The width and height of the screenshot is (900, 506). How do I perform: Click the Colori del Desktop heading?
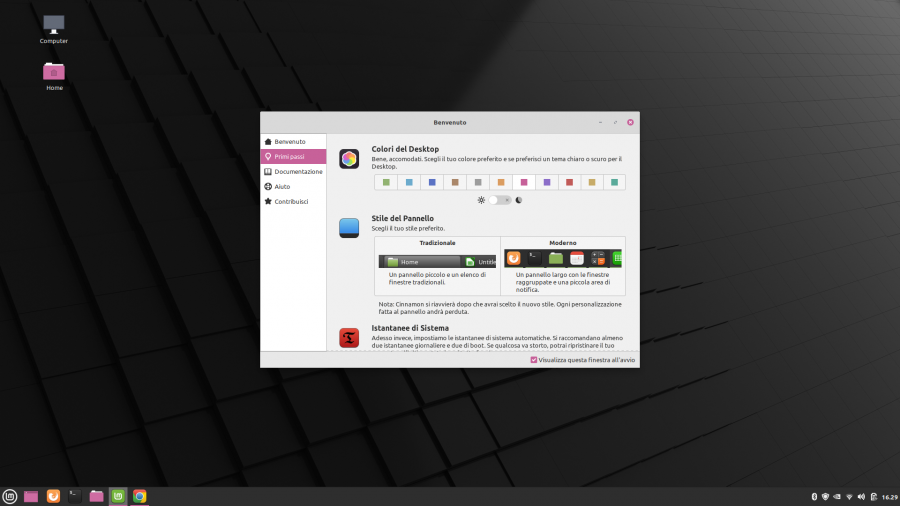[x=405, y=149]
